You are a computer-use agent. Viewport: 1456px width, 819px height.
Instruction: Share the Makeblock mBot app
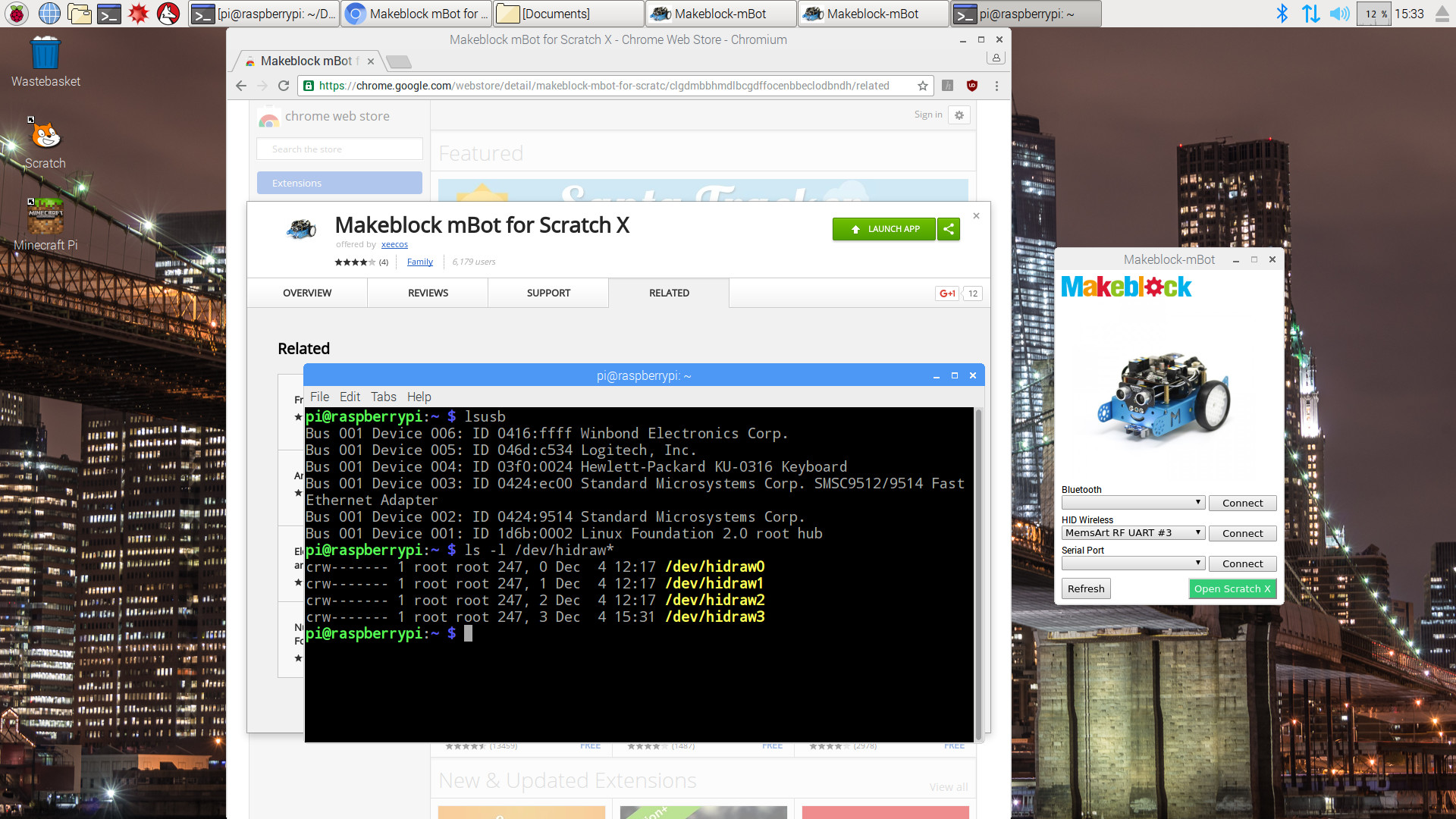[x=949, y=229]
